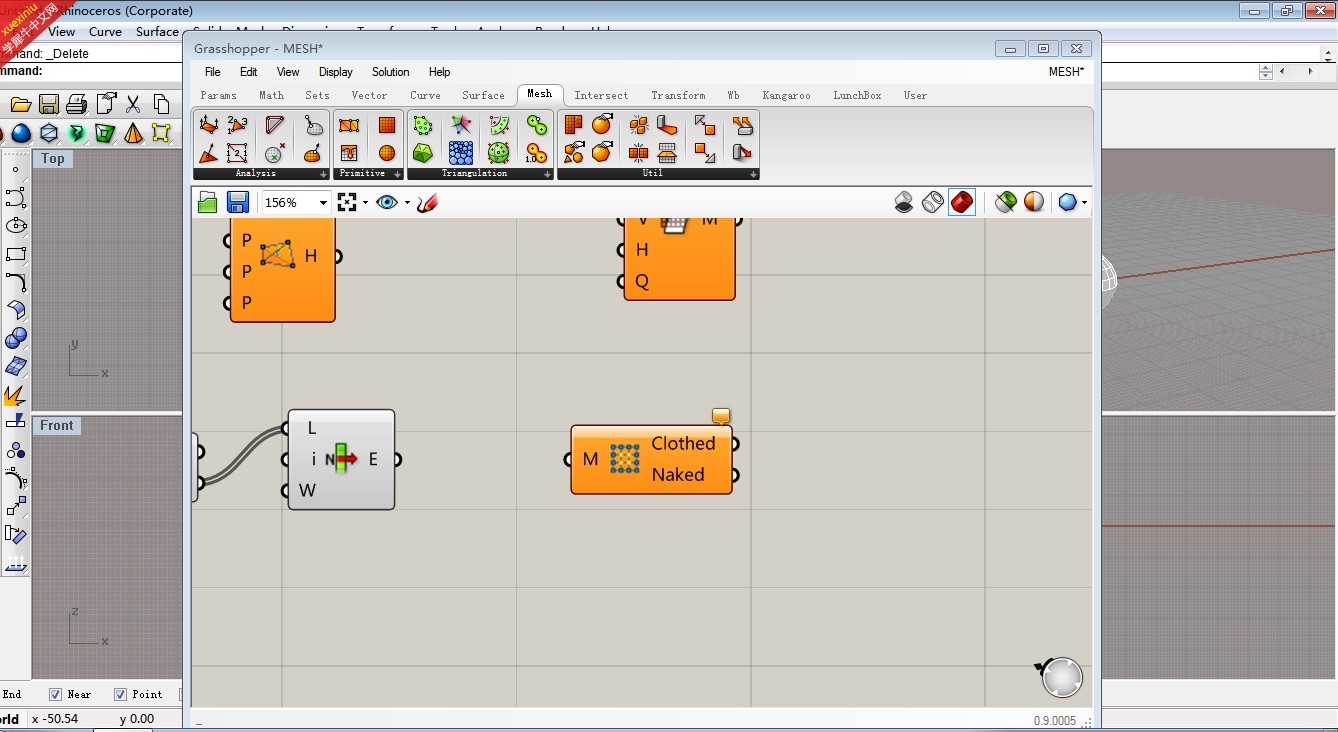Click the green Convex Hull points icon
This screenshot has height=732, width=1338.
click(x=423, y=125)
